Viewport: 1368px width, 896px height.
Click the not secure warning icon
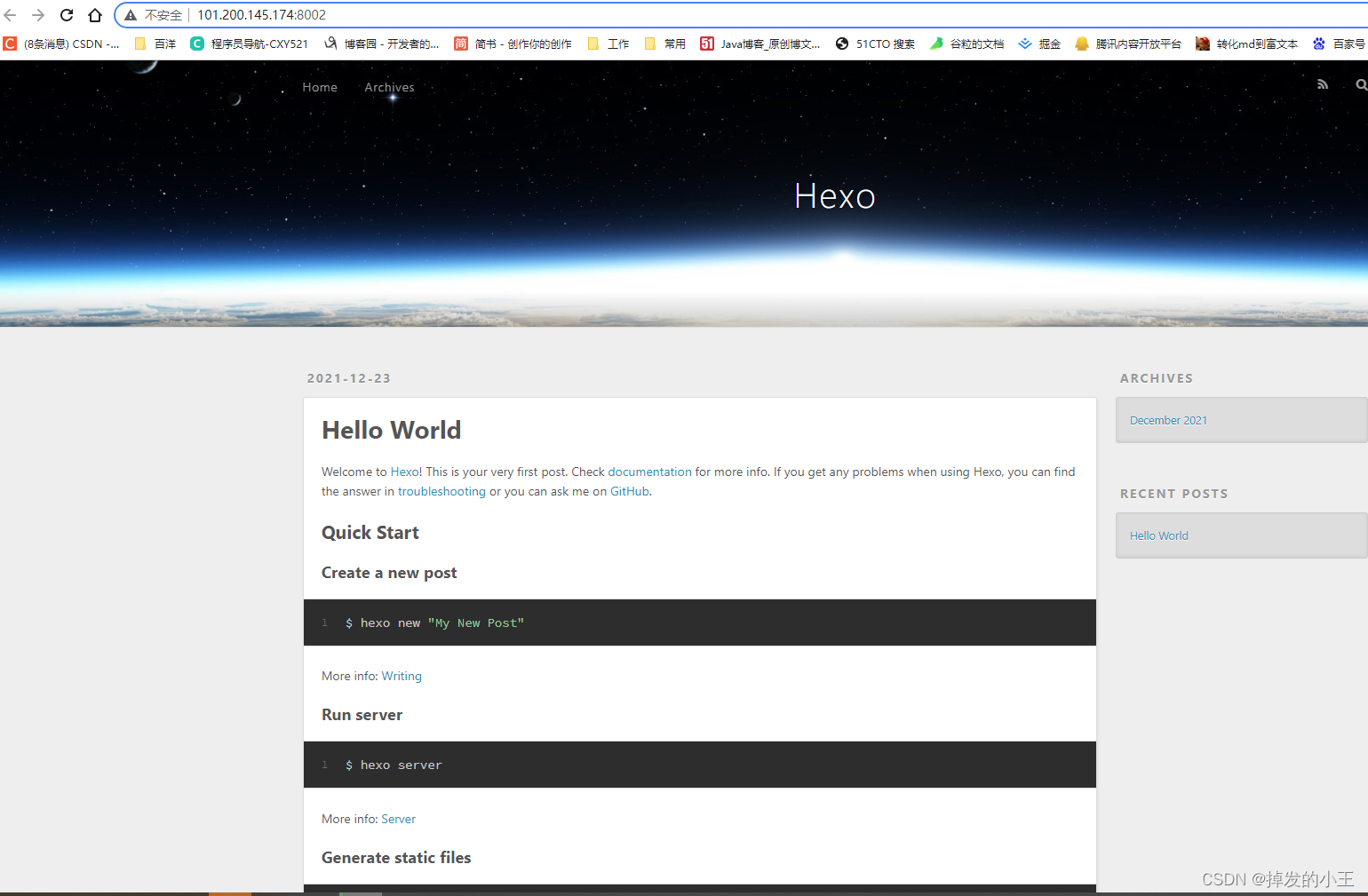(131, 15)
